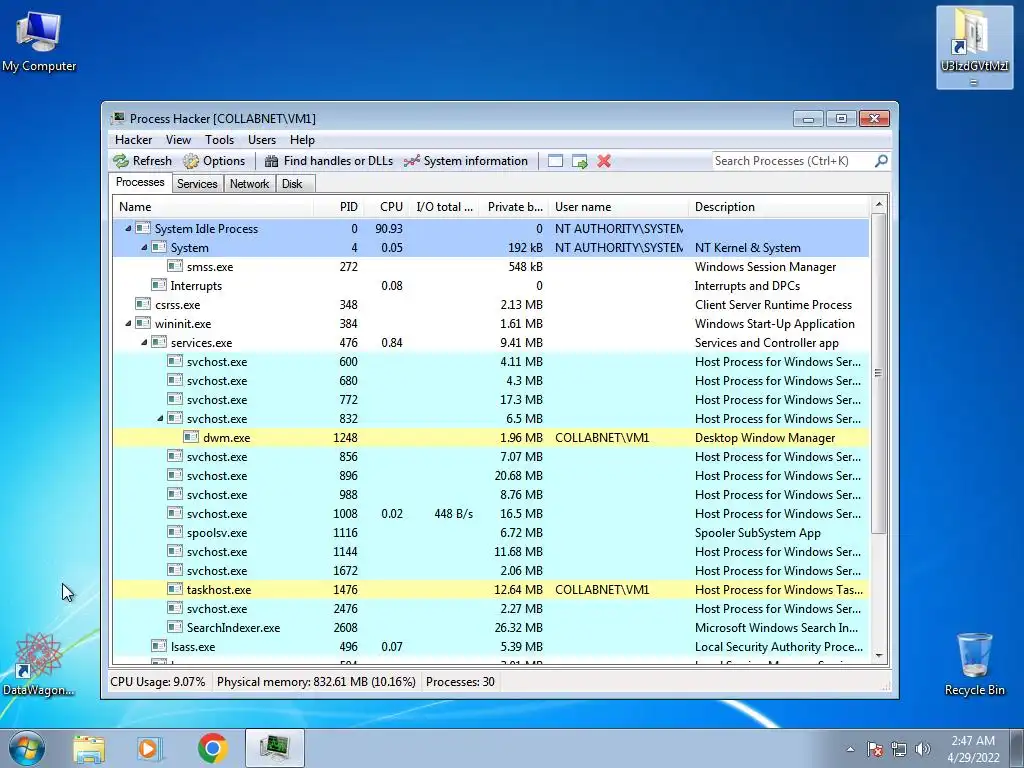This screenshot has height=768, width=1024.
Task: Open Google Chrome from taskbar
Action: (x=212, y=748)
